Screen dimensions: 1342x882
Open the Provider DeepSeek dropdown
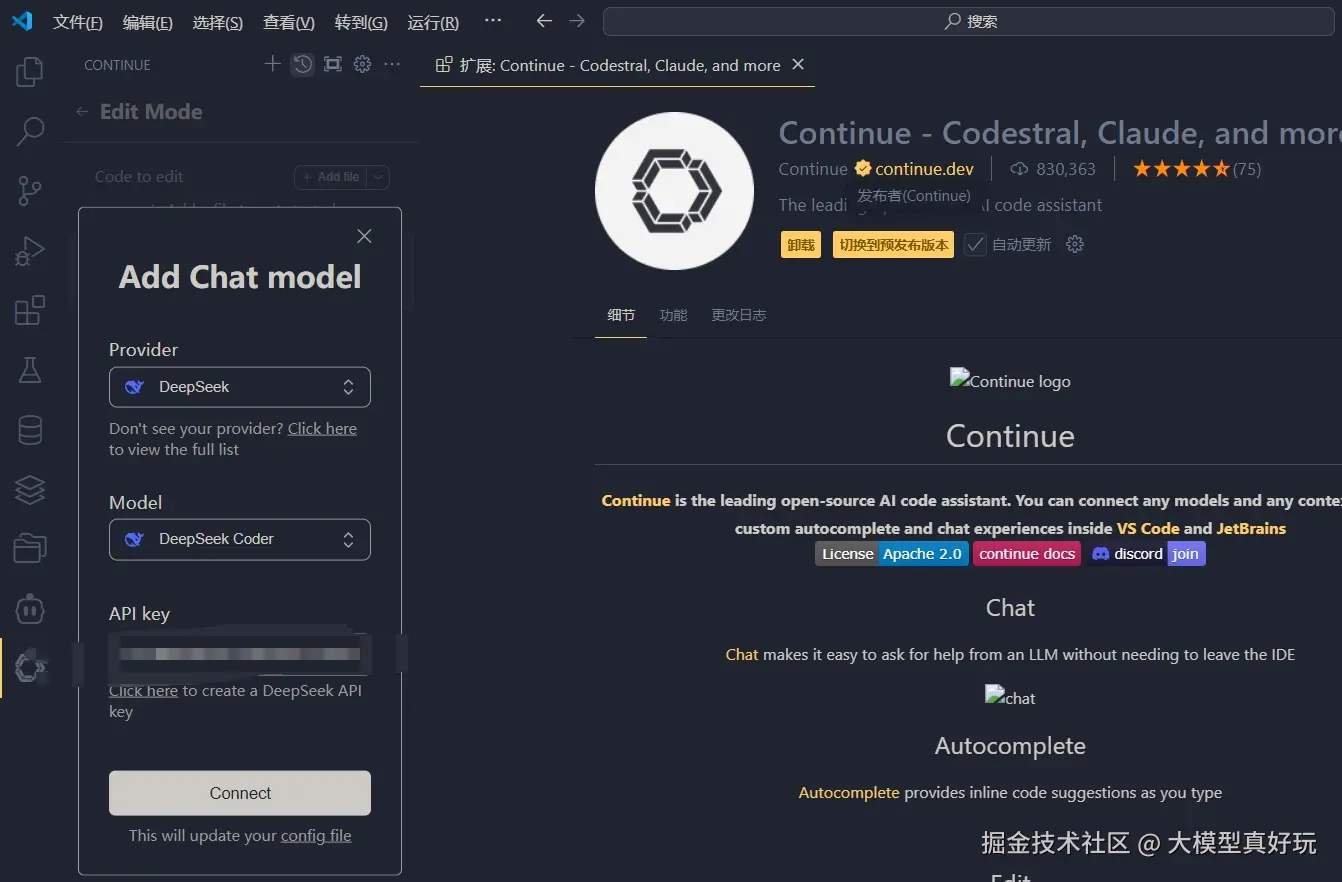240,387
